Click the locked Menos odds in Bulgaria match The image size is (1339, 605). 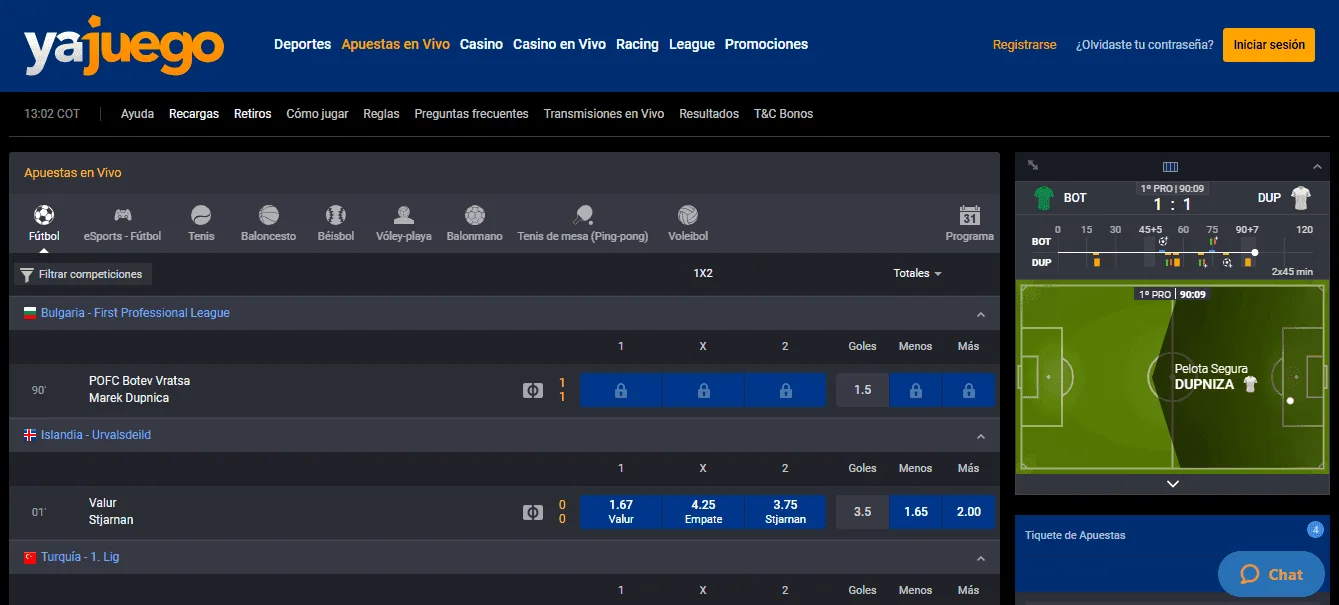(x=916, y=390)
